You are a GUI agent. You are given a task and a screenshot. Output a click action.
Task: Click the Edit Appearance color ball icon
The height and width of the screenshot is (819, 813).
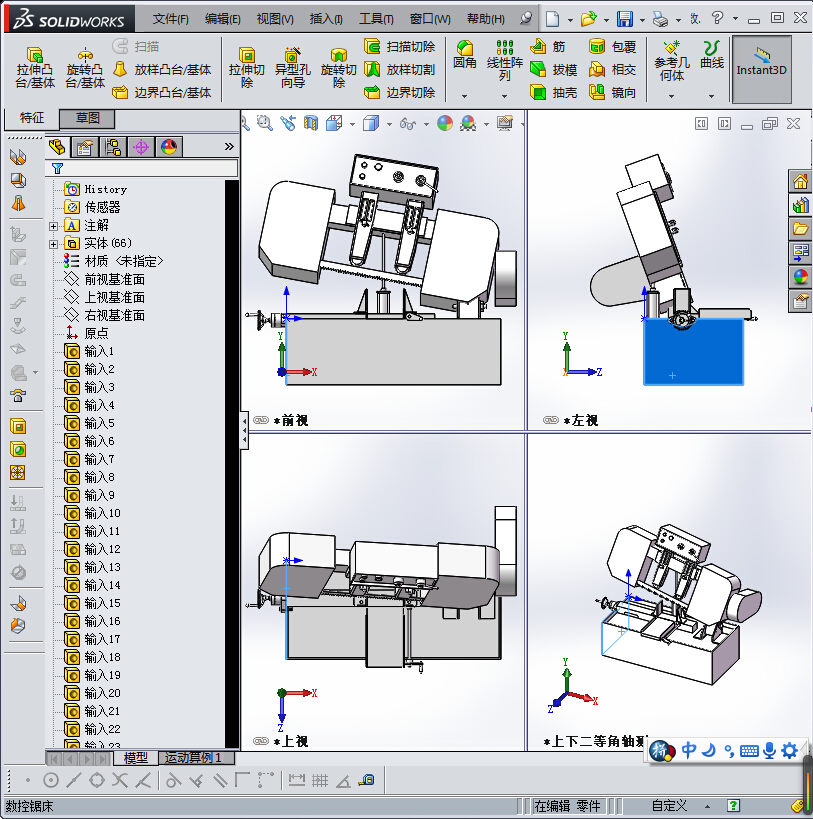[445, 123]
